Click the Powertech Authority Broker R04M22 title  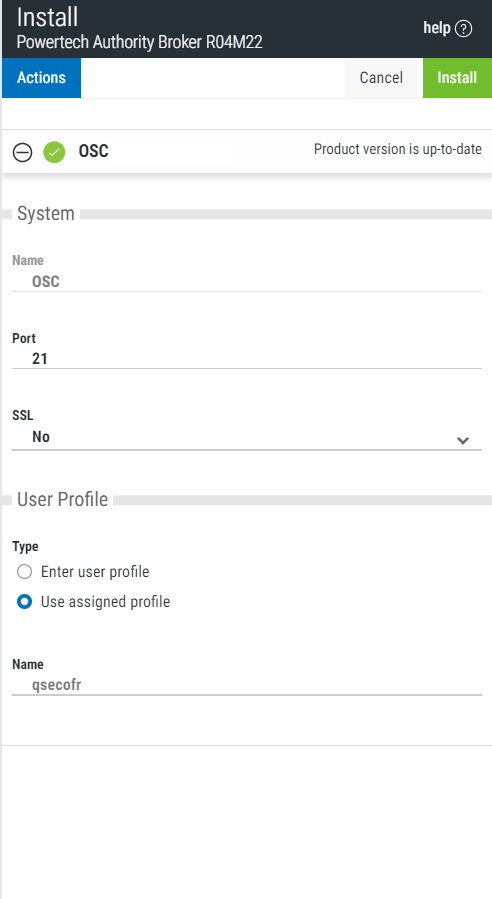click(139, 42)
